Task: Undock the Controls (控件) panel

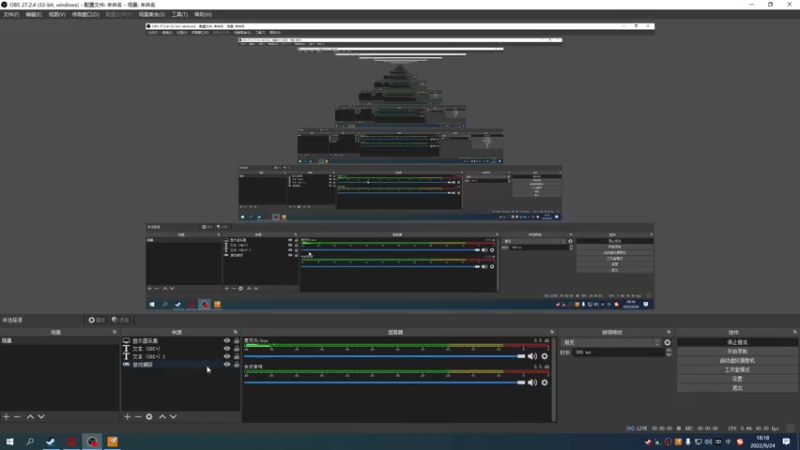Action: 794,332
